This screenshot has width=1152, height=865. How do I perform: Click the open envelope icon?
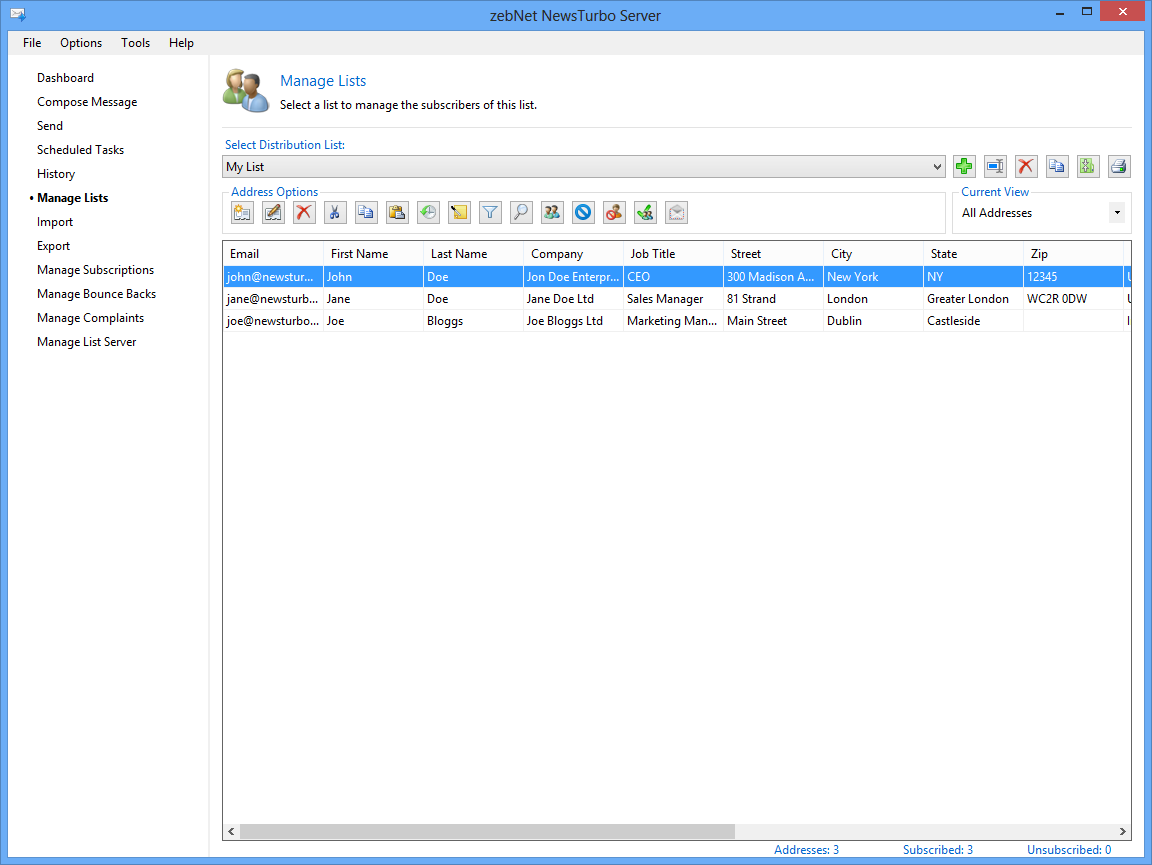(676, 212)
